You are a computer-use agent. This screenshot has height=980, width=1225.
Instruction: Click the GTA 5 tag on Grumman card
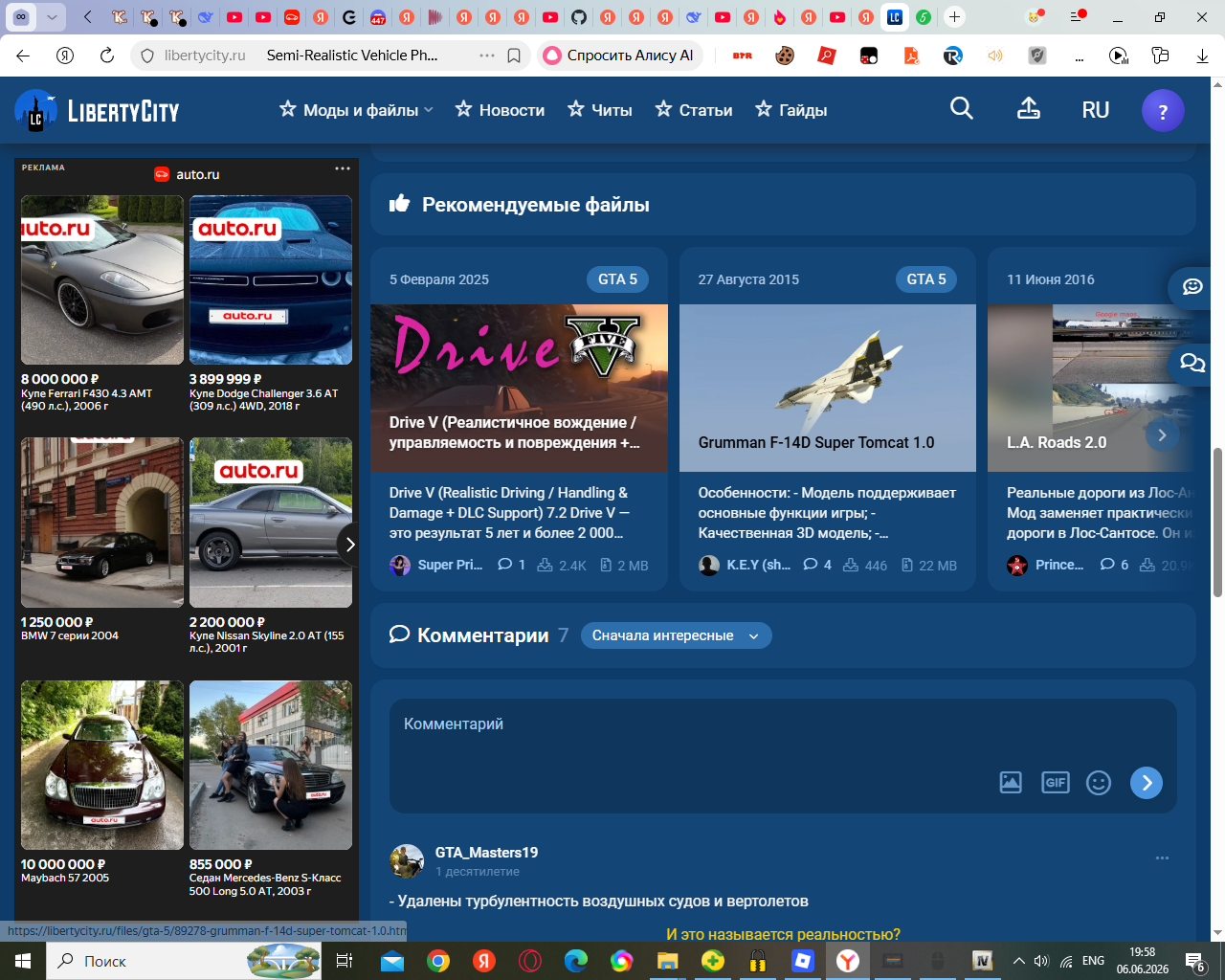click(x=926, y=279)
